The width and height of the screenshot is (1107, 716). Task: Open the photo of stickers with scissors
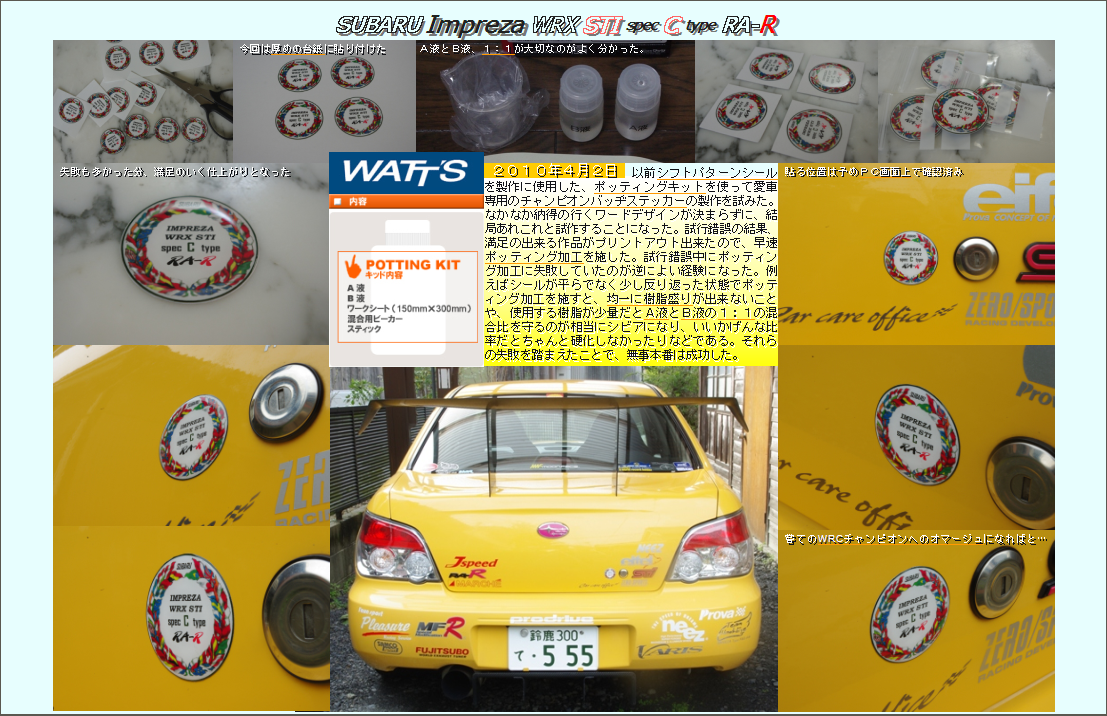point(142,101)
